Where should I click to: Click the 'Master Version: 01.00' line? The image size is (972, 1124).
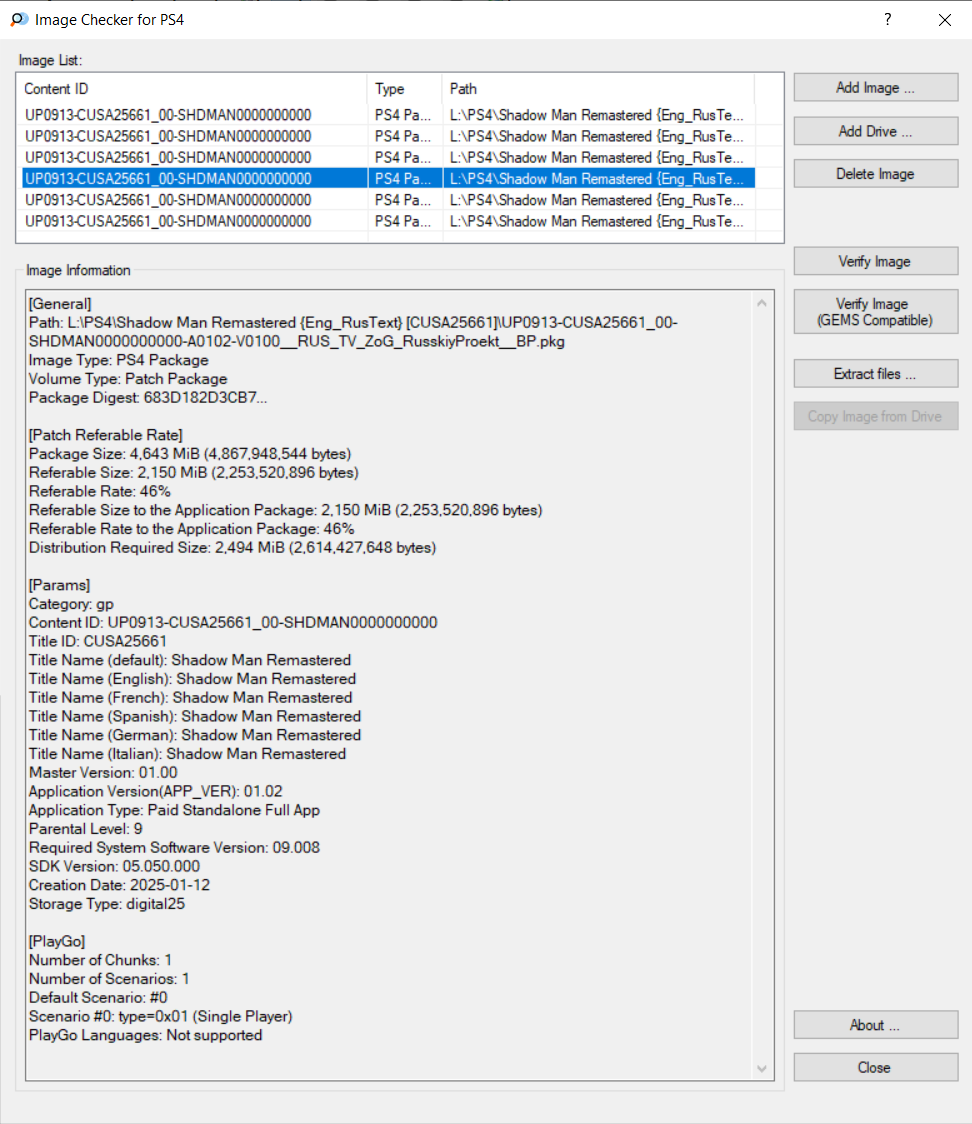pyautogui.click(x=103, y=773)
